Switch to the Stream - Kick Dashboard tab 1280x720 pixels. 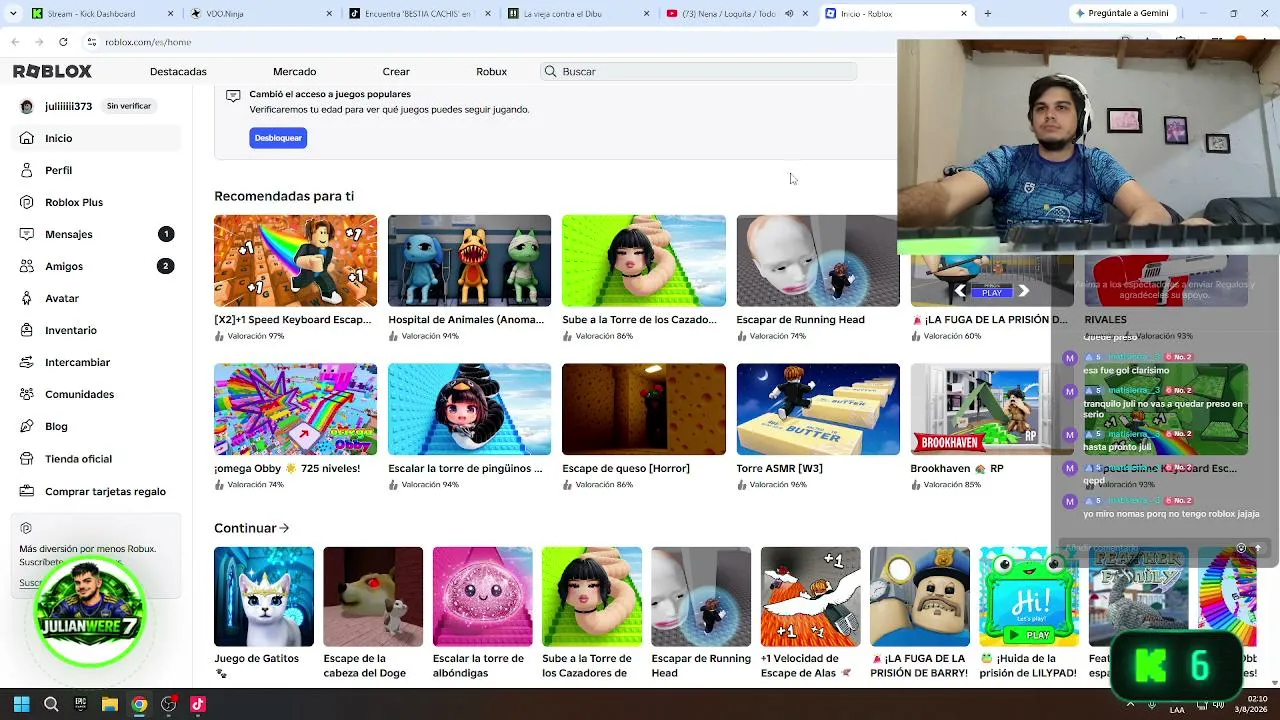[x=100, y=14]
